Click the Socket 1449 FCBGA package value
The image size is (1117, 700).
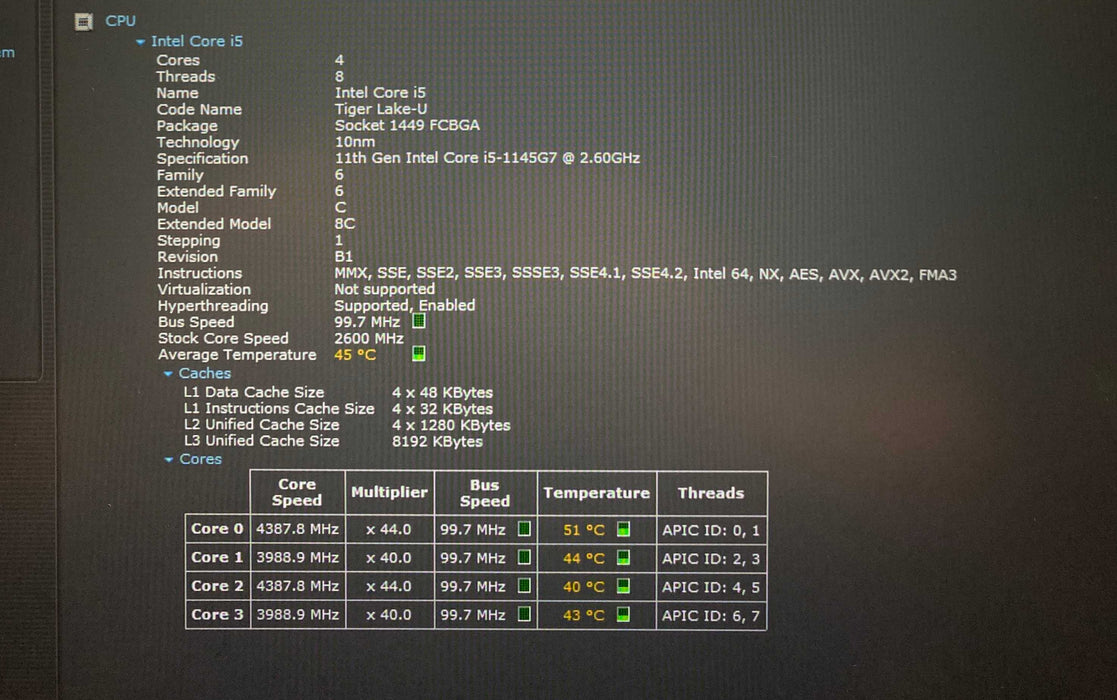click(407, 125)
